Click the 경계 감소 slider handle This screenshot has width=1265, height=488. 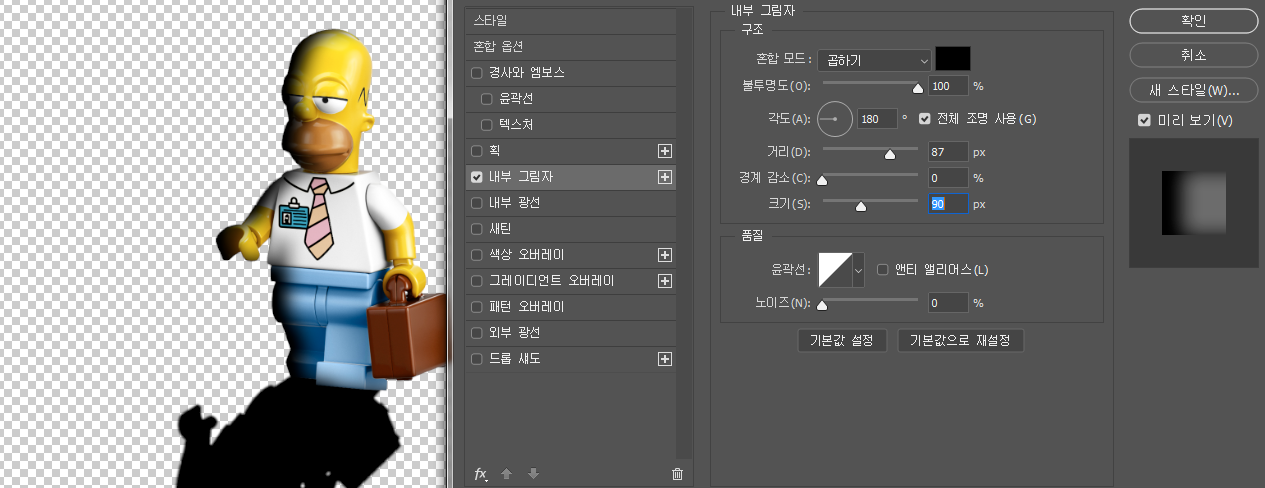pyautogui.click(x=822, y=180)
